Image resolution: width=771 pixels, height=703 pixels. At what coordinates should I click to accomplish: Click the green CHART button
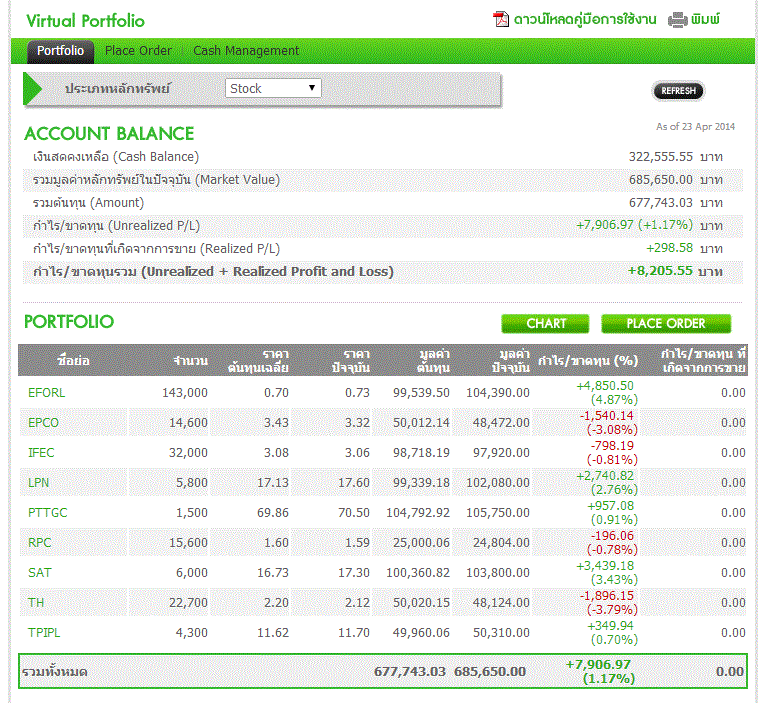click(546, 324)
